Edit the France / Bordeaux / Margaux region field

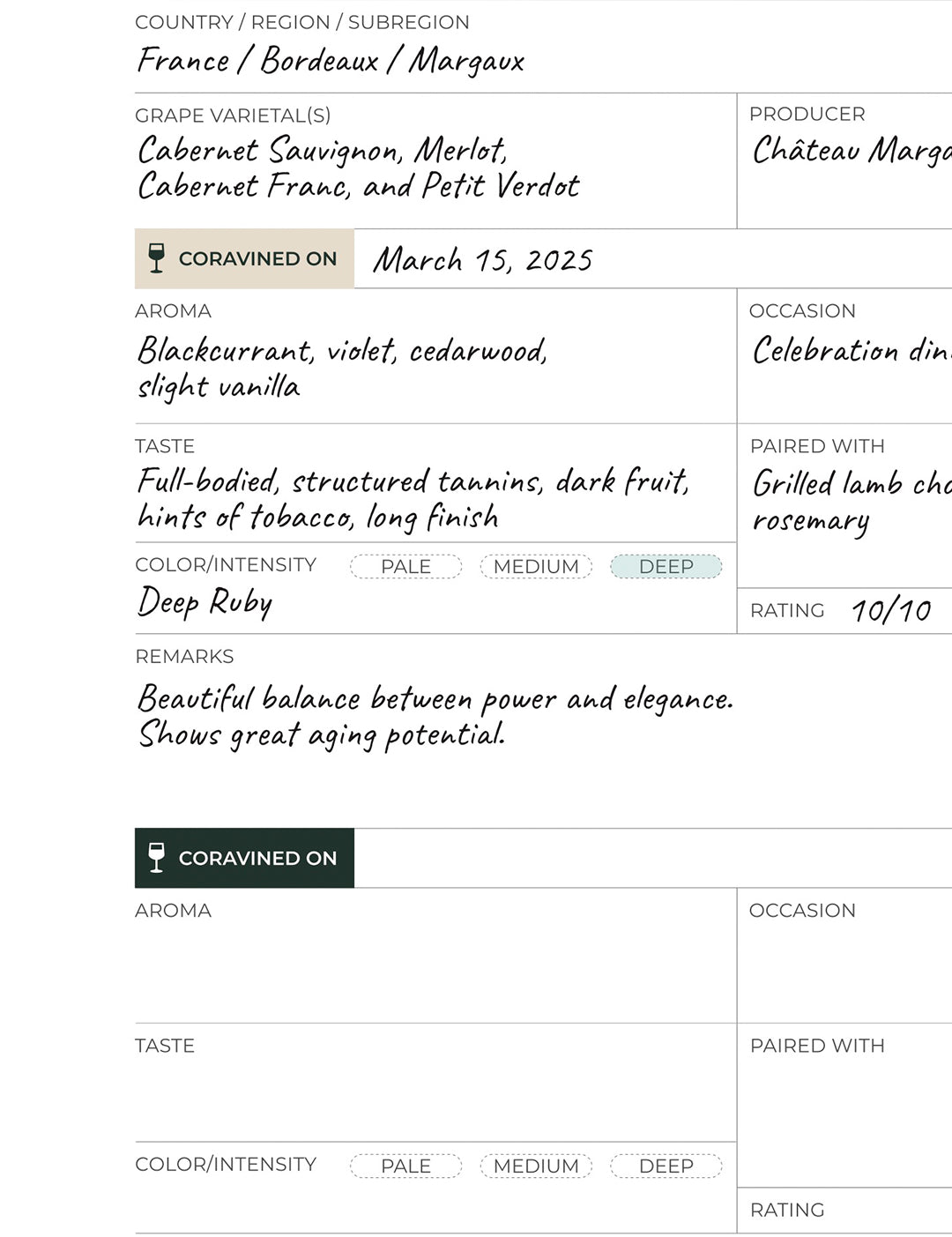point(331,61)
